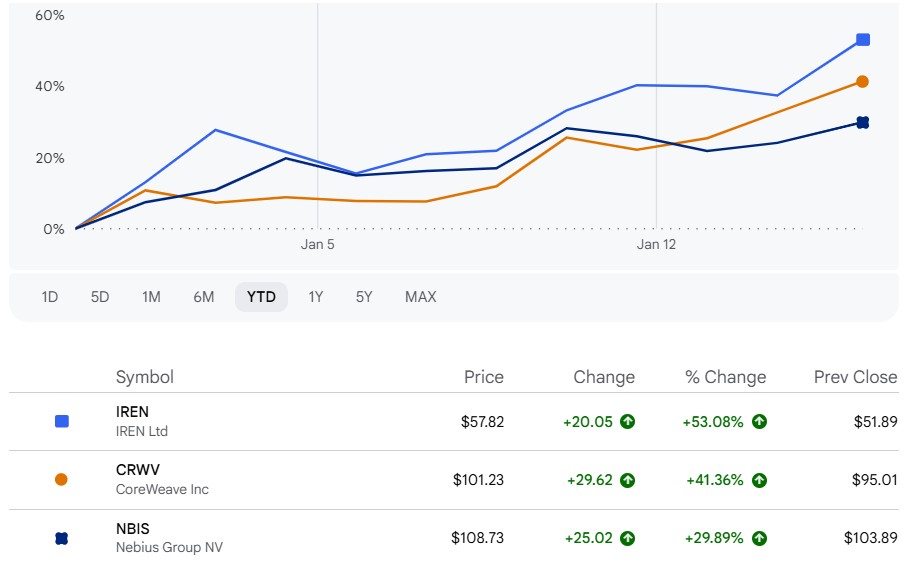924x561 pixels.
Task: Select the 1D time range tab
Action: point(50,297)
